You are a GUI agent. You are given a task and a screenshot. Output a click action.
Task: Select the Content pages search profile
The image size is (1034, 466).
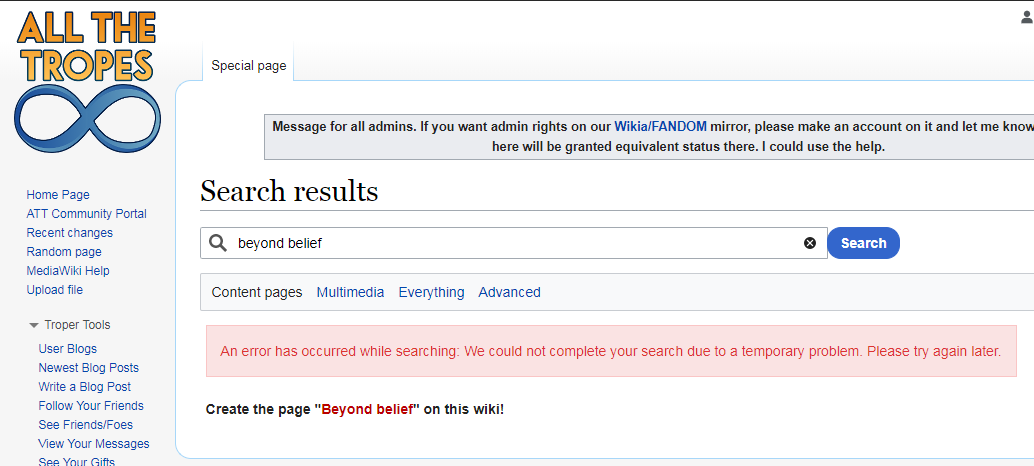point(257,292)
